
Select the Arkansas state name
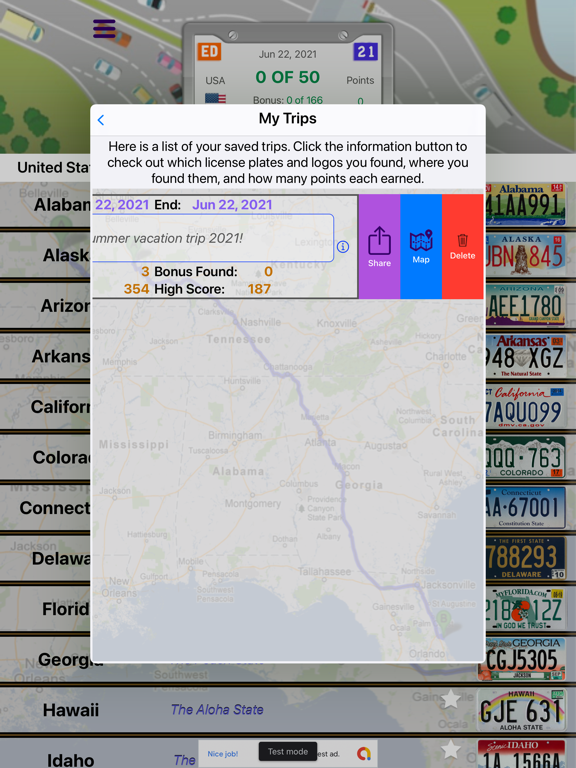coord(61,356)
